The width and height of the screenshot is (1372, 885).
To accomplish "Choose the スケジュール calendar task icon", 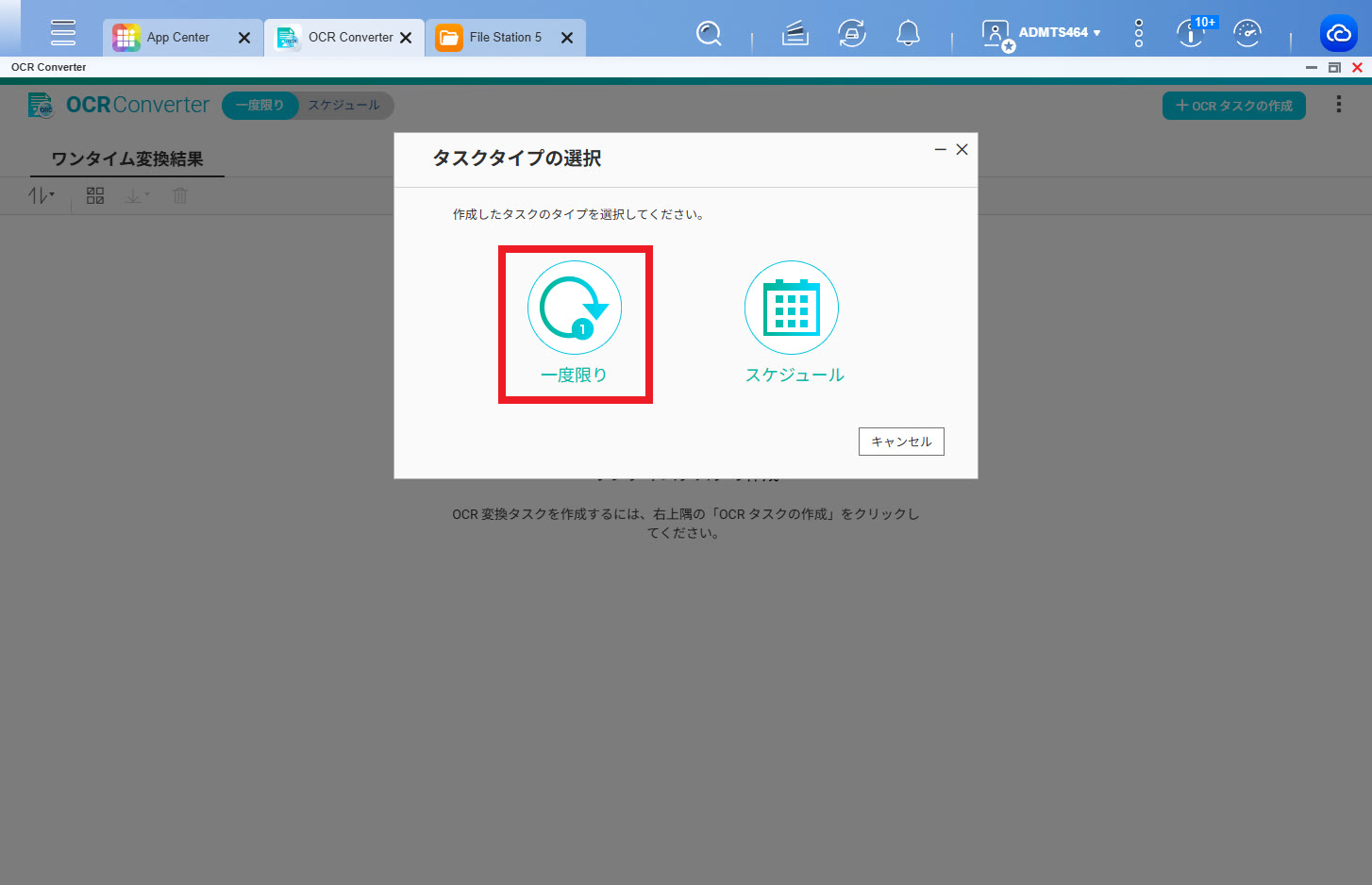I will [x=791, y=309].
